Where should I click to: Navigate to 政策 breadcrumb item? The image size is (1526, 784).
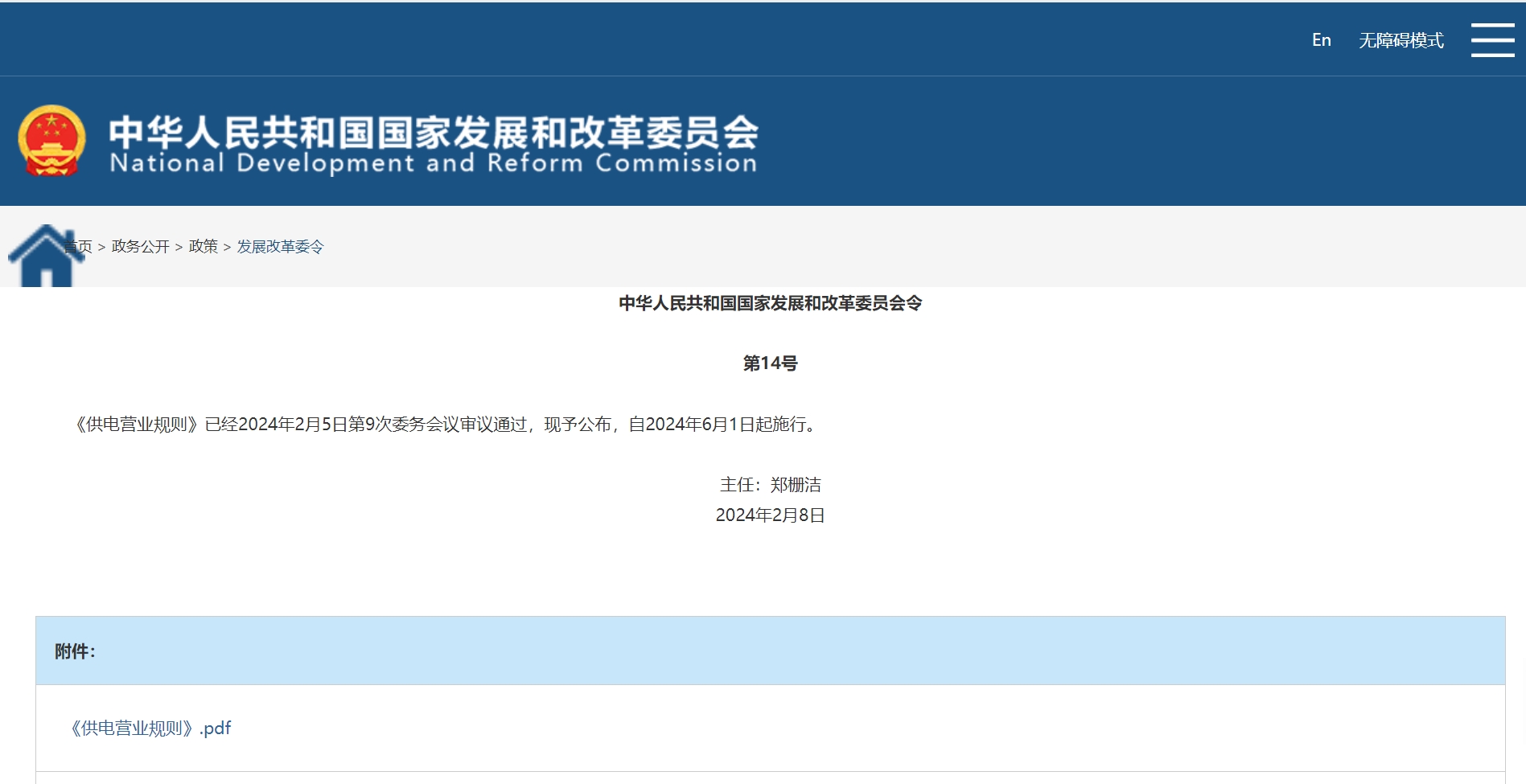click(x=203, y=247)
